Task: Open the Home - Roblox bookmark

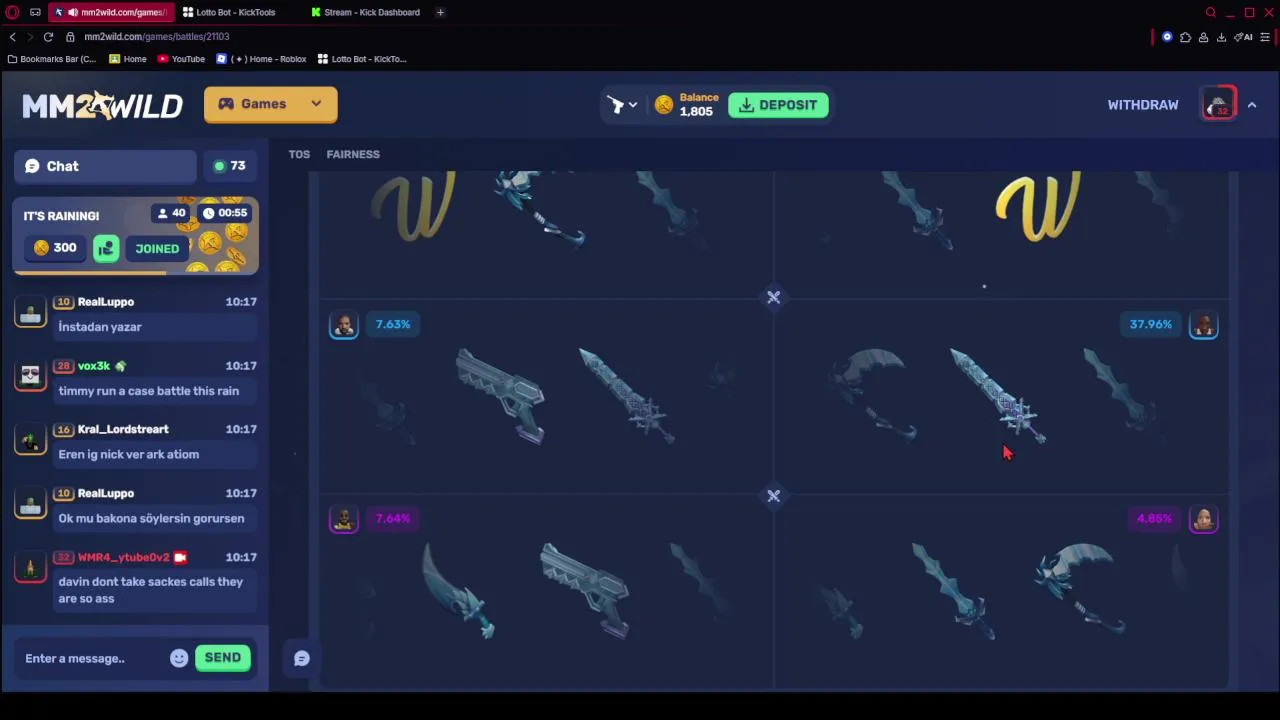Action: click(x=262, y=59)
